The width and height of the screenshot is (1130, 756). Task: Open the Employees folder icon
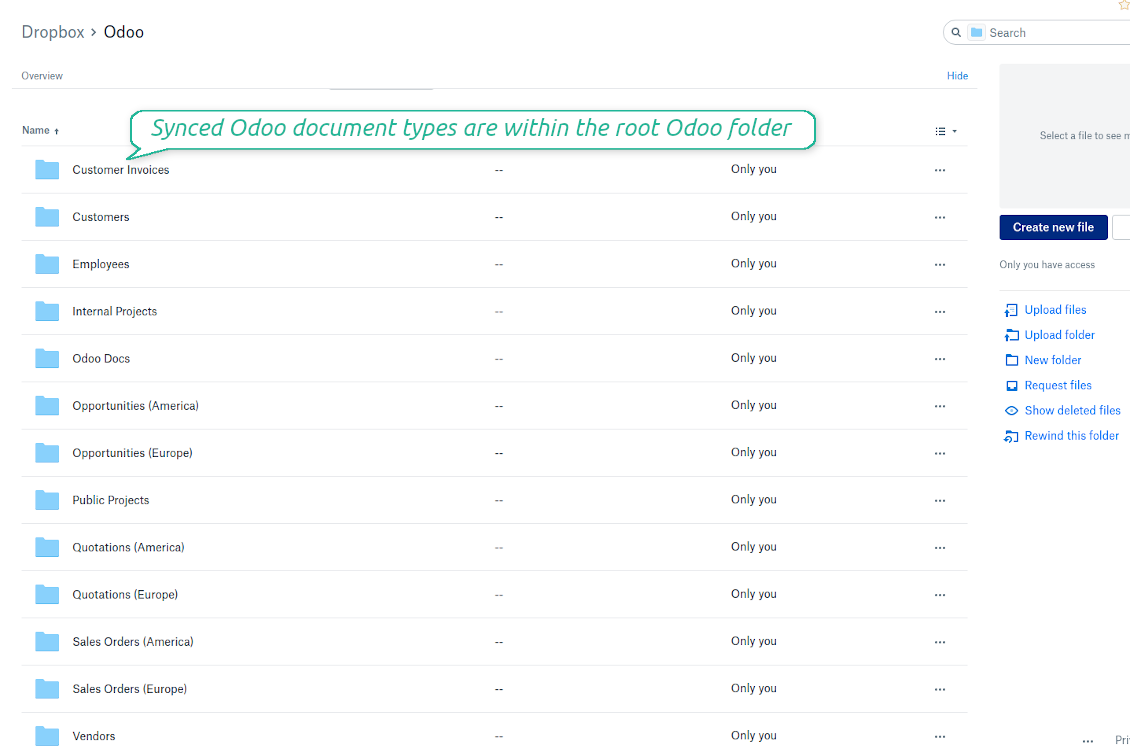47,264
